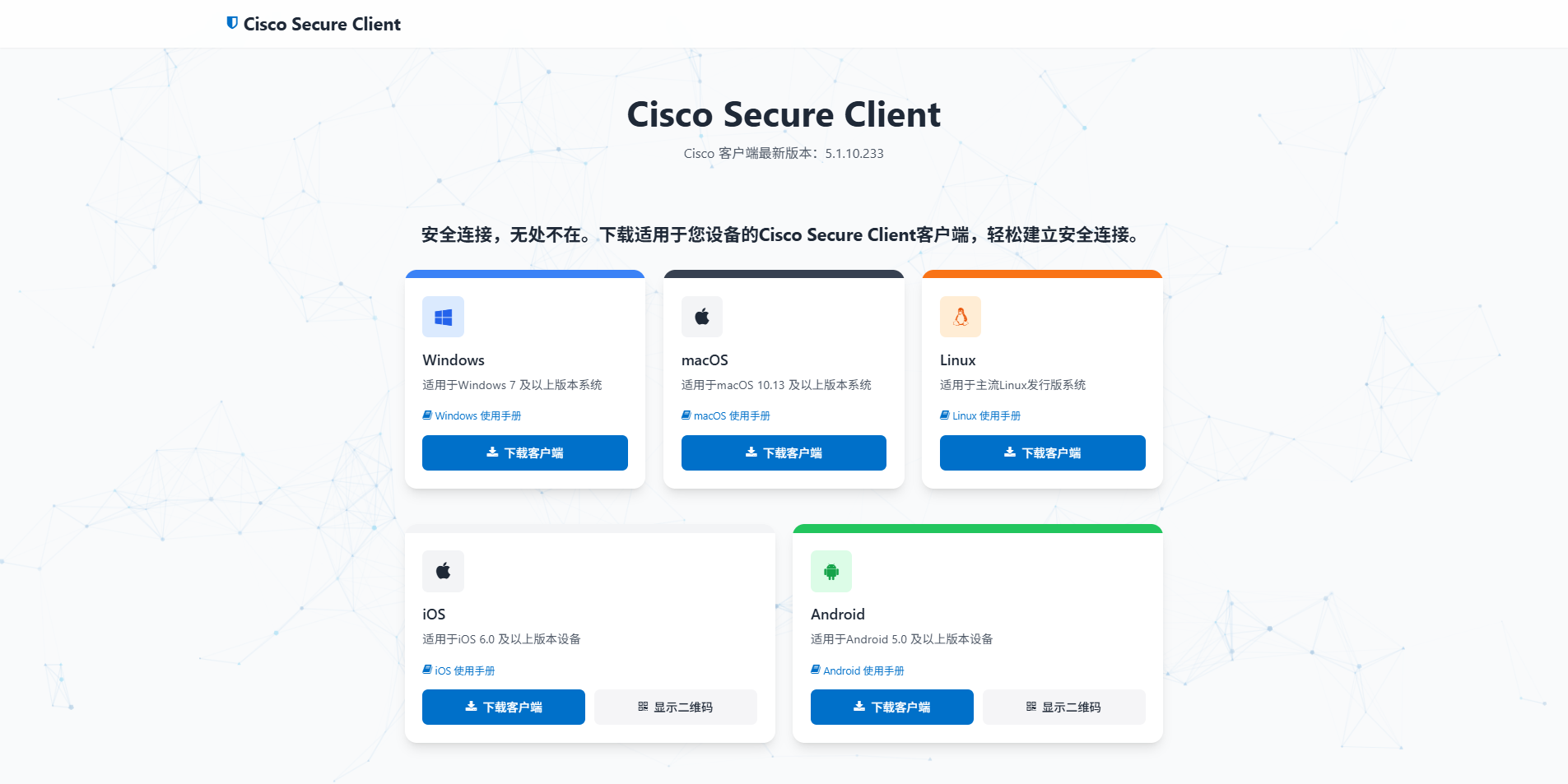Click the QR code icon in iOS card
The width and height of the screenshot is (1568, 784).
click(643, 707)
